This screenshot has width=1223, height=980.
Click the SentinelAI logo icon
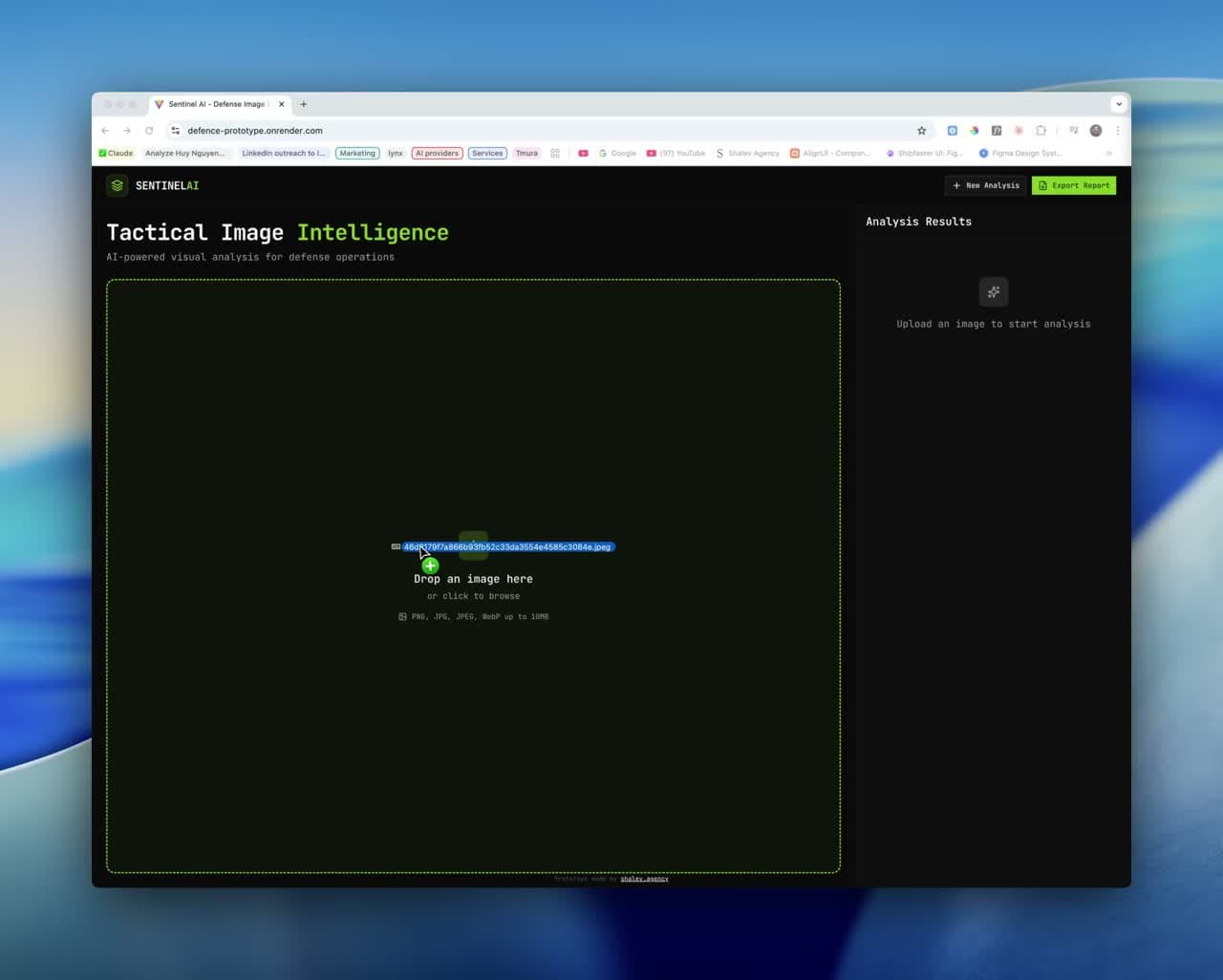[117, 185]
